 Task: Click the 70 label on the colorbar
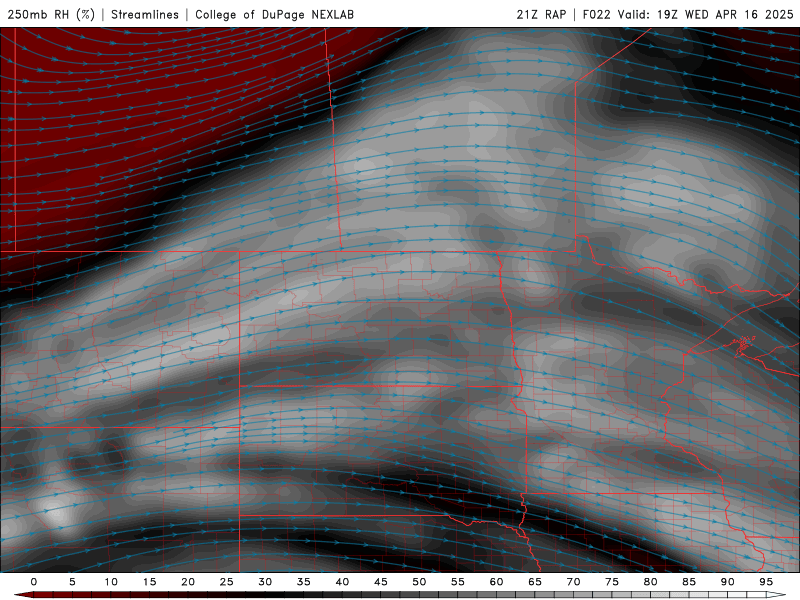coord(573,582)
